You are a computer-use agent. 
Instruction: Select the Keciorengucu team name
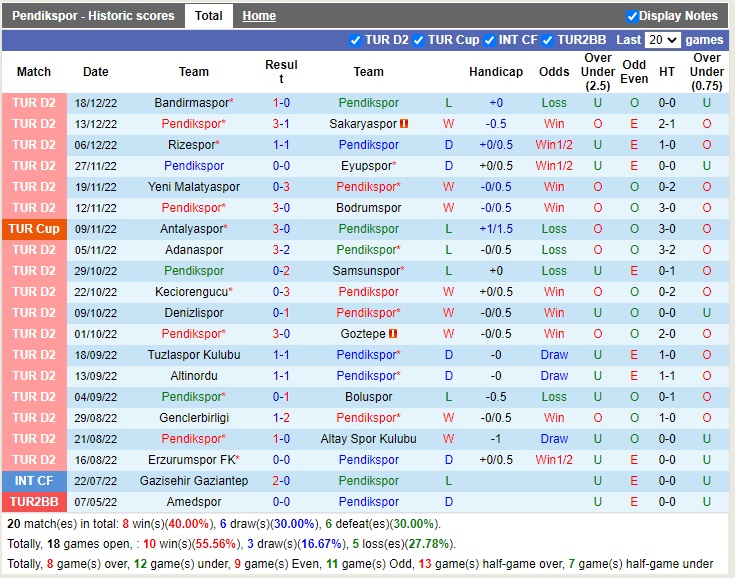click(x=193, y=292)
